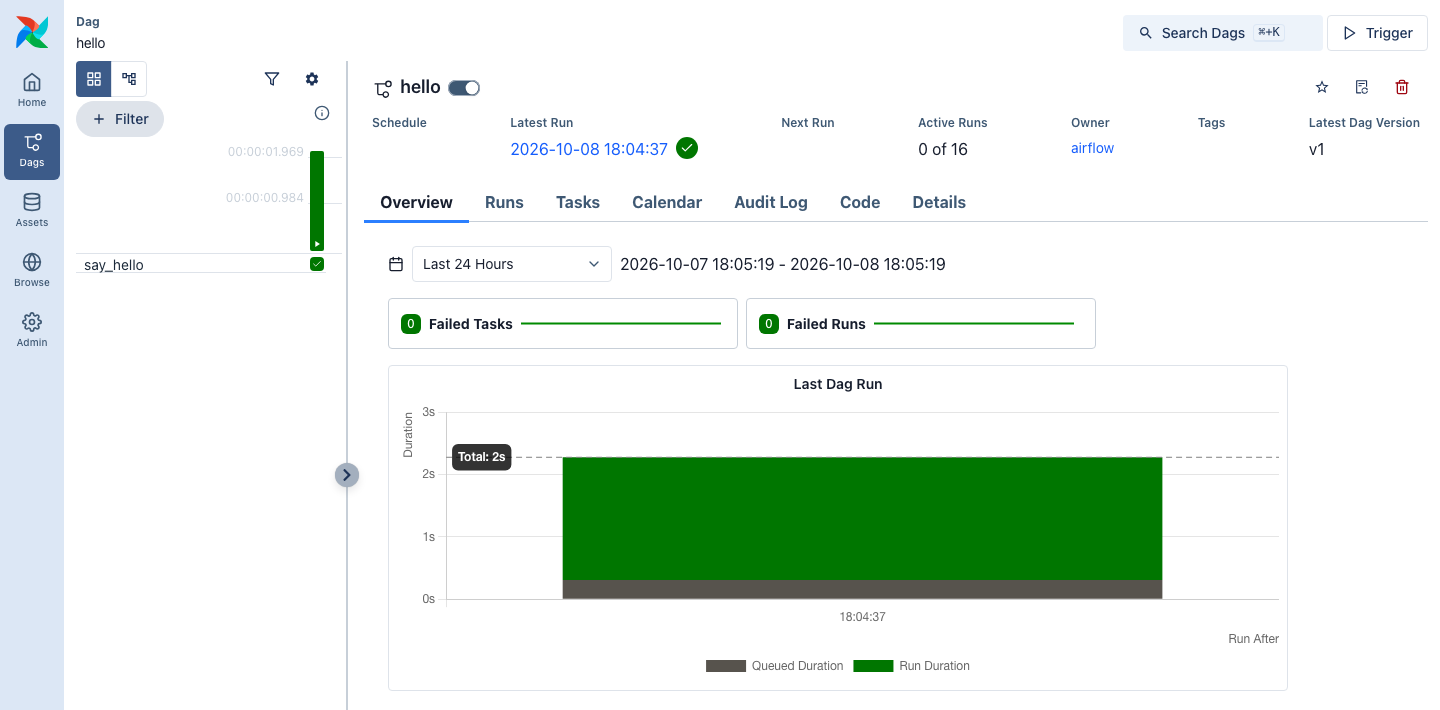Delete the Dag with trash icon
This screenshot has height=710, width=1440.
point(1402,88)
